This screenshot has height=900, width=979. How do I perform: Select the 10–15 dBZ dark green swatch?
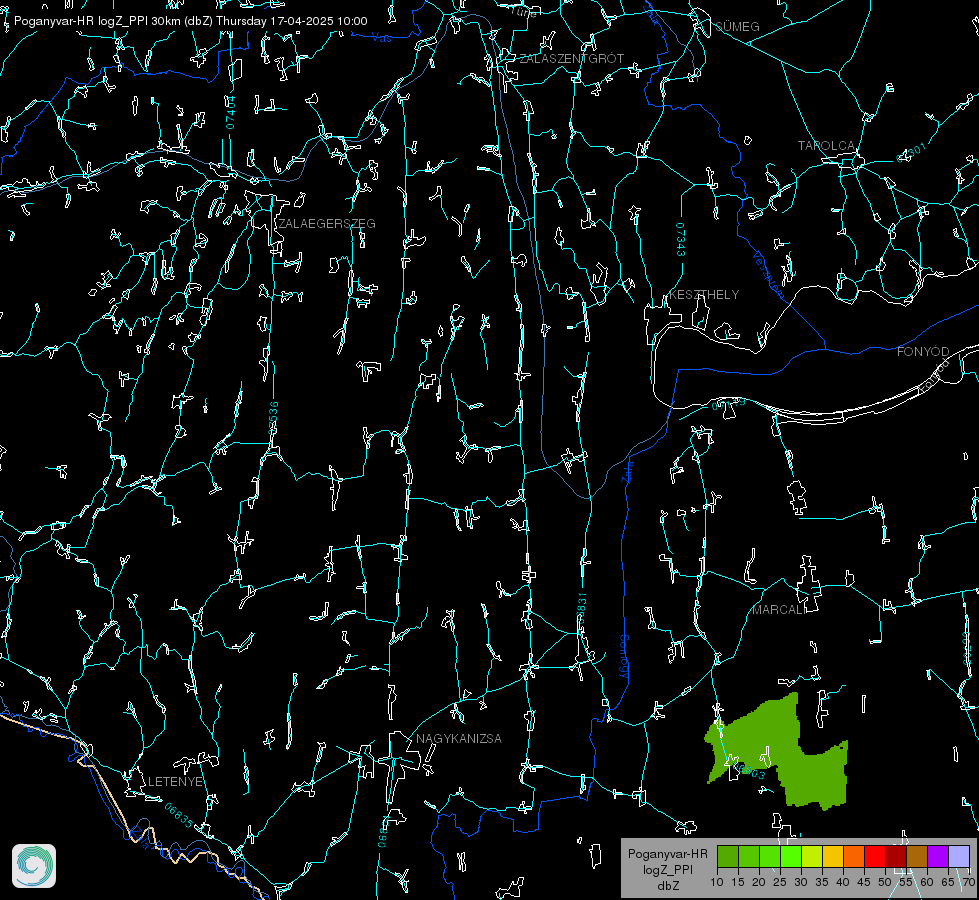coord(728,856)
